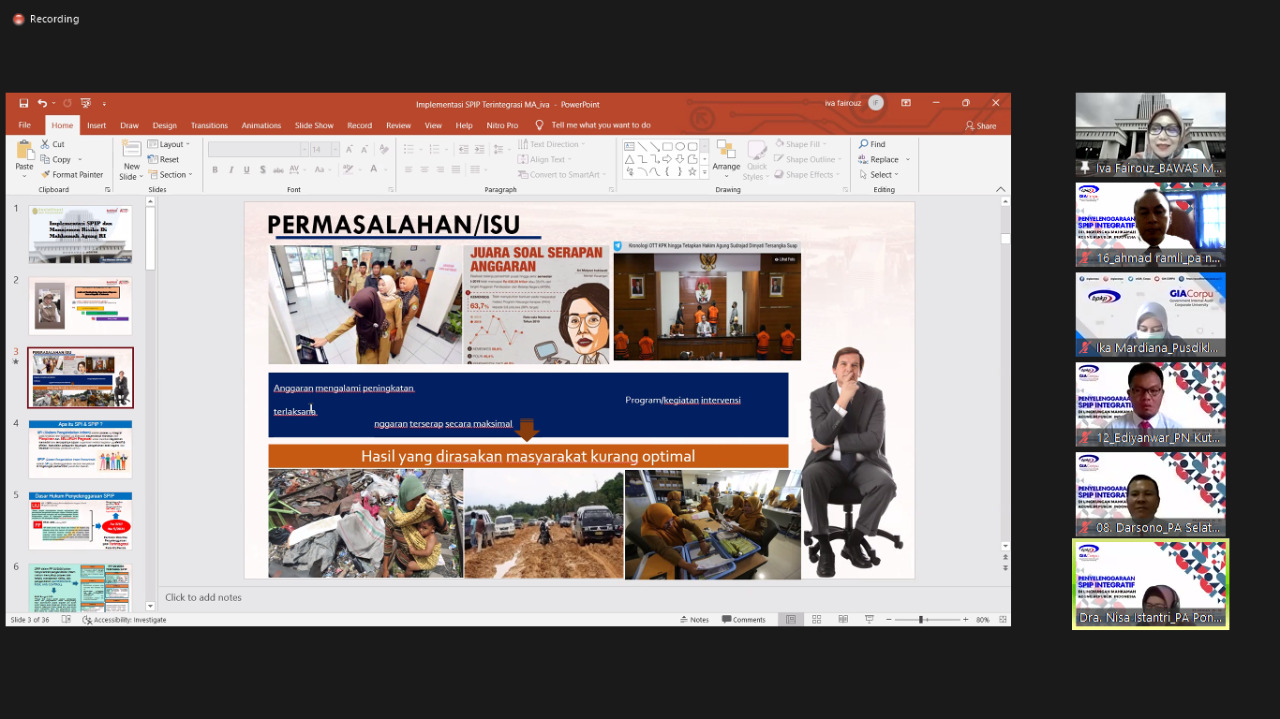Align text to the left
The width and height of the screenshot is (1280, 719).
(x=408, y=170)
